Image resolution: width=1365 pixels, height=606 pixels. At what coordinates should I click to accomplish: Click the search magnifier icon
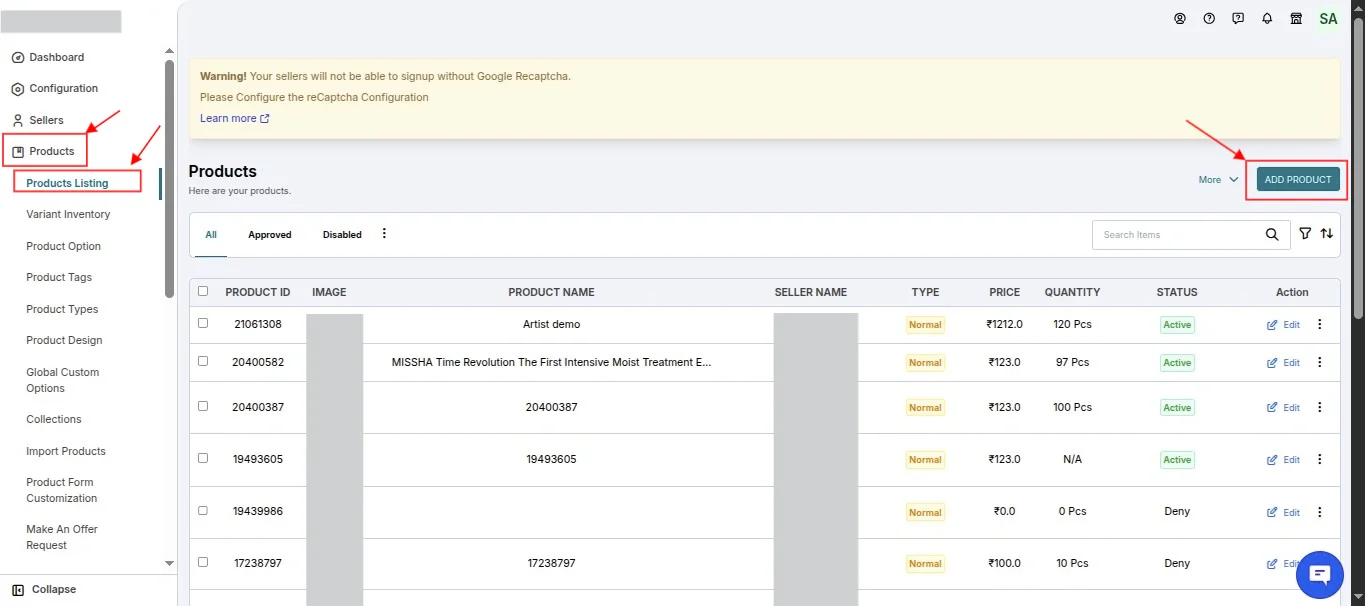tap(1272, 234)
